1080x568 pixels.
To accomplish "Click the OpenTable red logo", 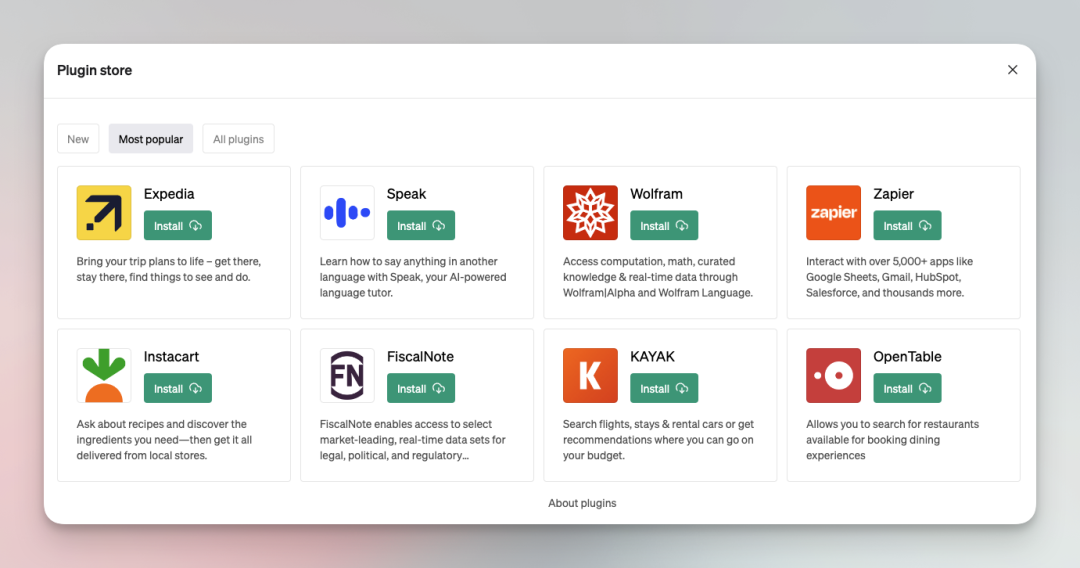I will [x=833, y=375].
